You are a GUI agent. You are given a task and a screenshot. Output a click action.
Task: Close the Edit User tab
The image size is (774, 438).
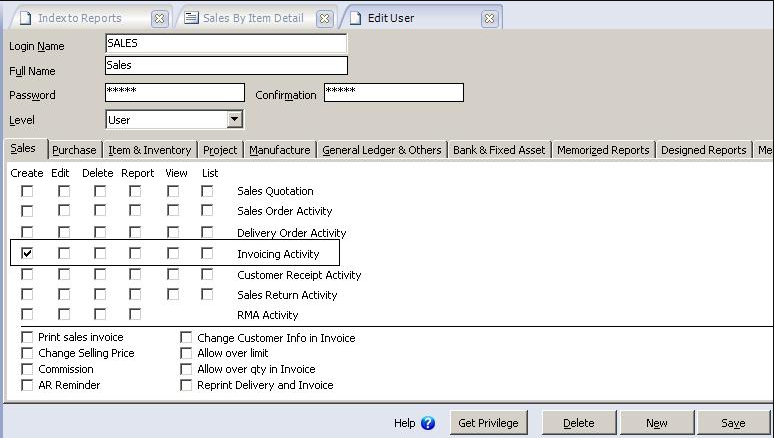point(488,19)
